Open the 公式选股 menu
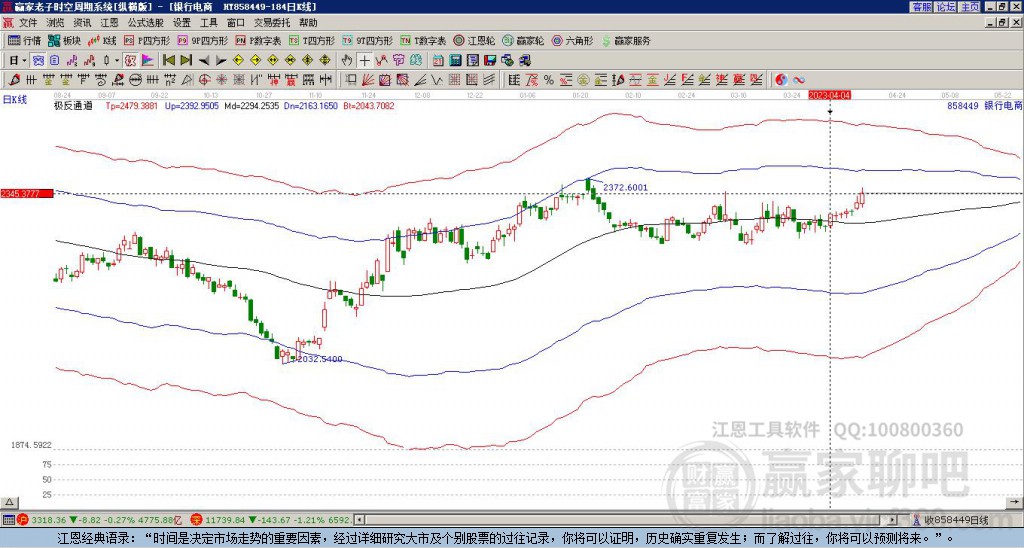Viewport: 1024px width, 548px height. [146, 23]
